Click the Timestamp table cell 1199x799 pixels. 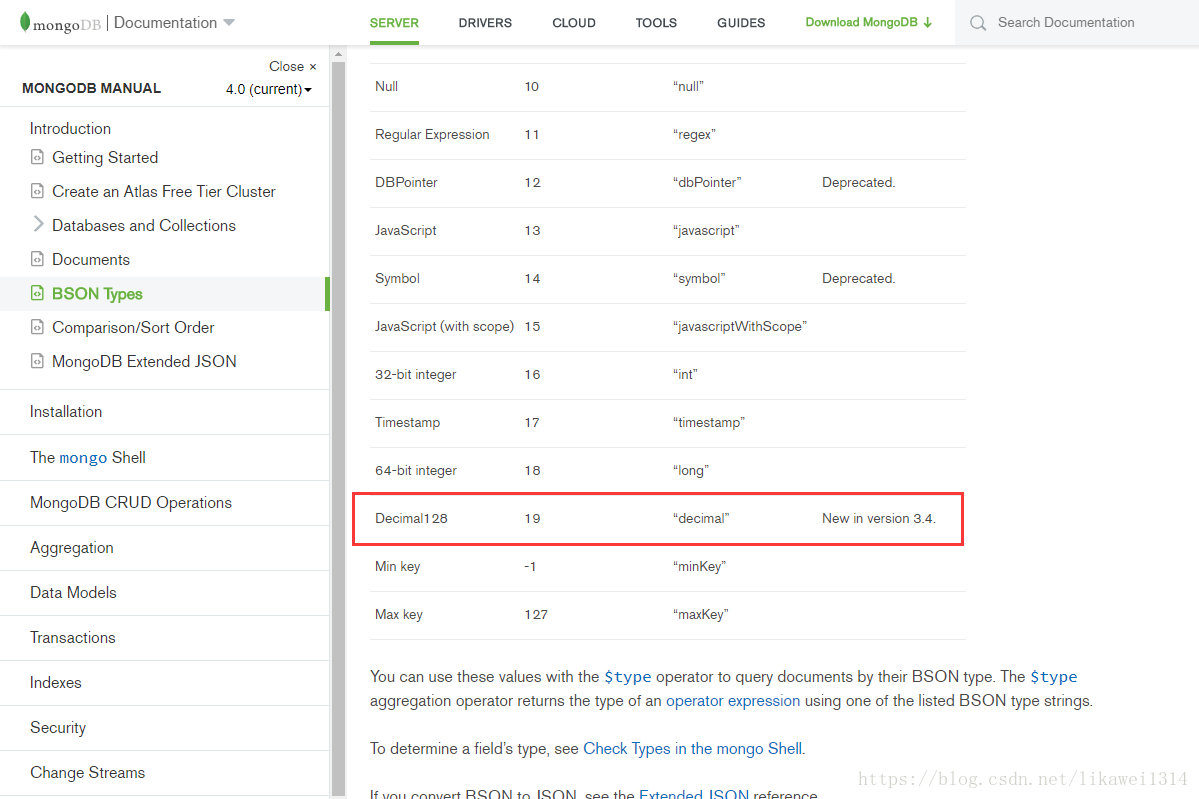tap(408, 423)
